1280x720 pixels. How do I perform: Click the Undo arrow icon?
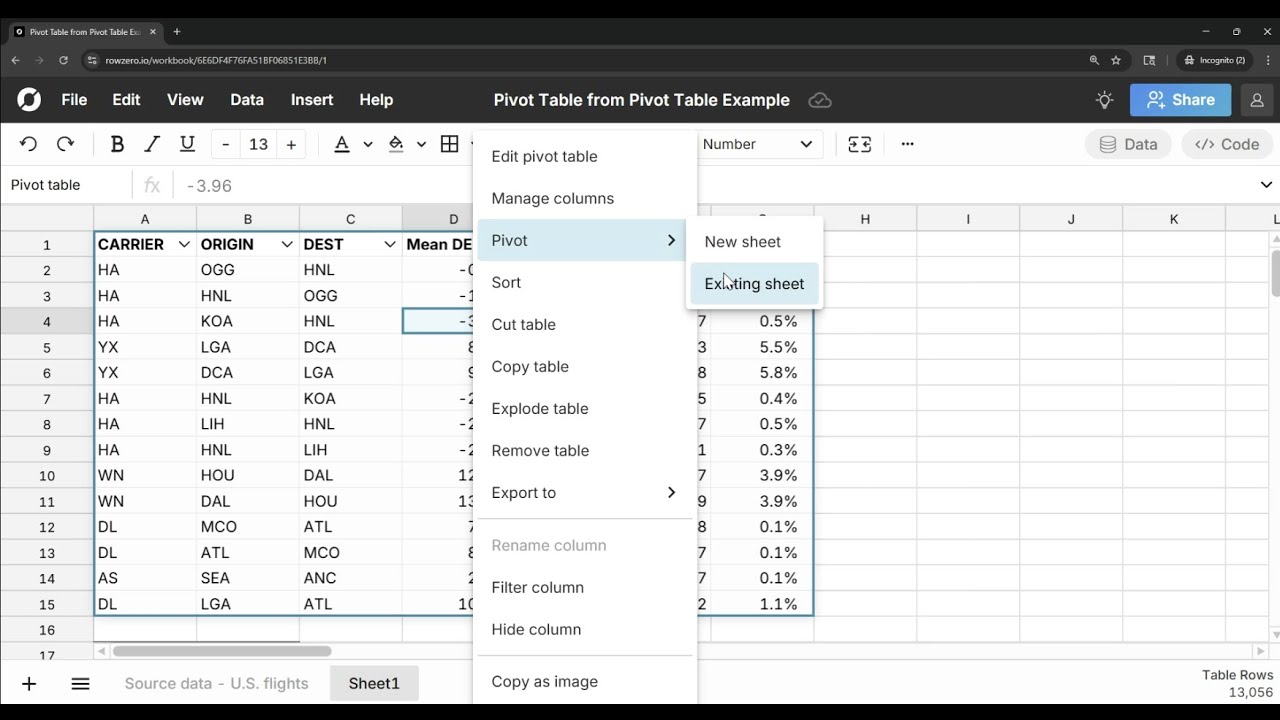pyautogui.click(x=28, y=144)
